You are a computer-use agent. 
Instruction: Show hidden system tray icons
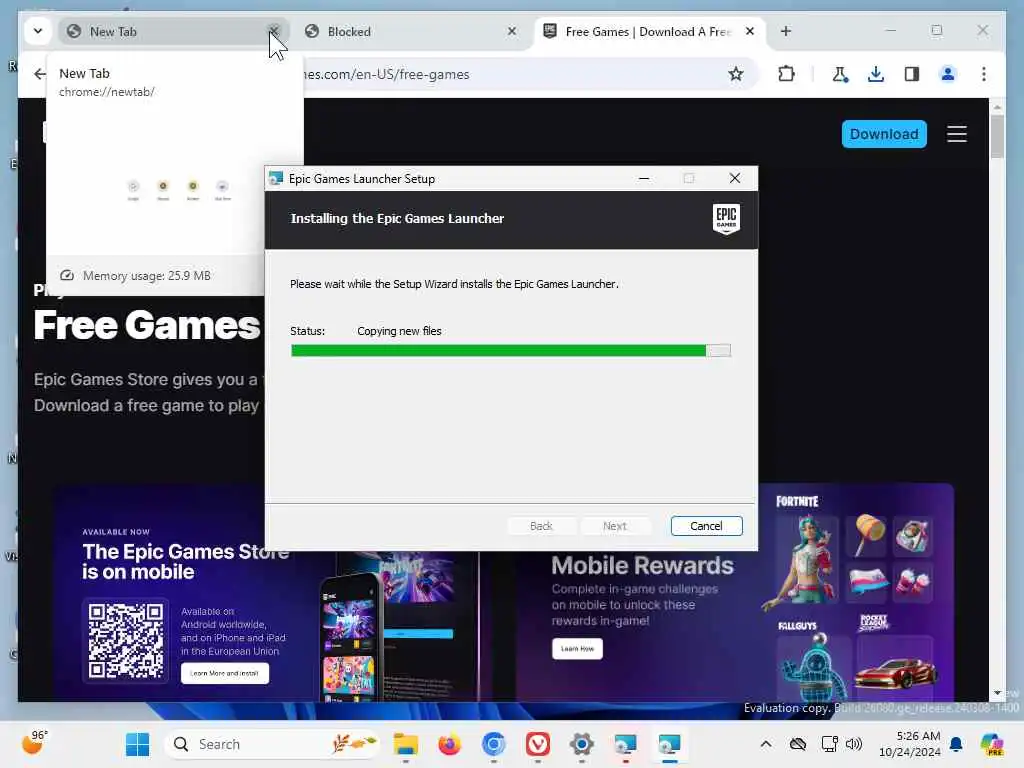pos(766,744)
